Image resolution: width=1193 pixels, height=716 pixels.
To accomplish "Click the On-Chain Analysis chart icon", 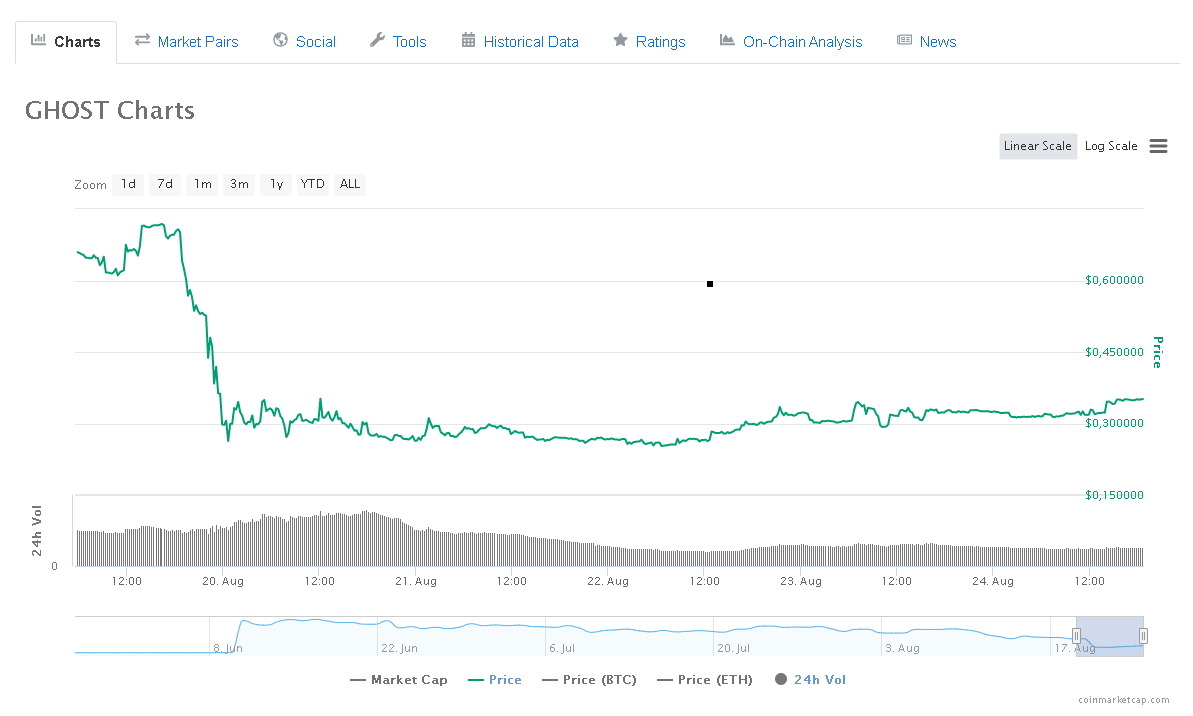I will [x=727, y=40].
